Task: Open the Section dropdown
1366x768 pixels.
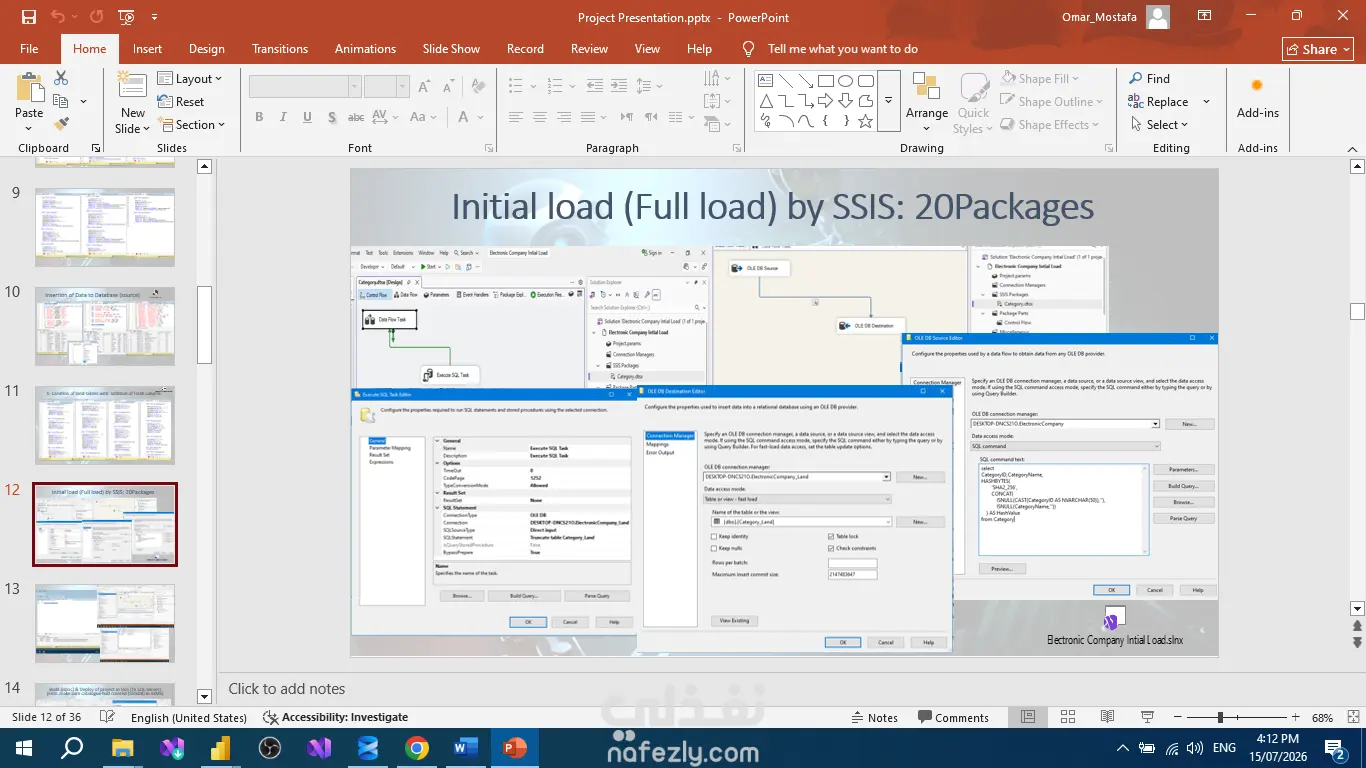Action: click(191, 125)
